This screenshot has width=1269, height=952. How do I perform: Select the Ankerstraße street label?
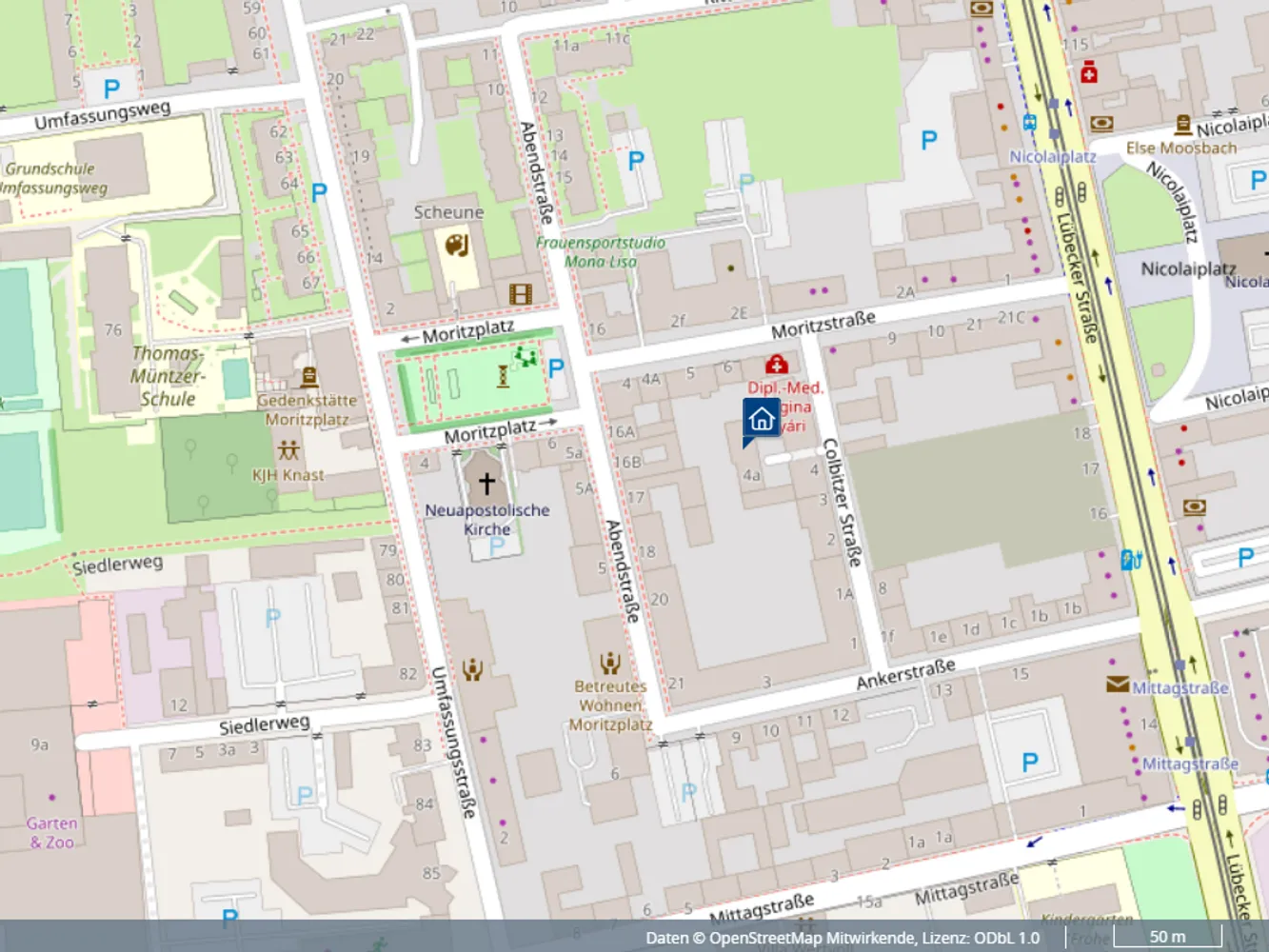905,674
